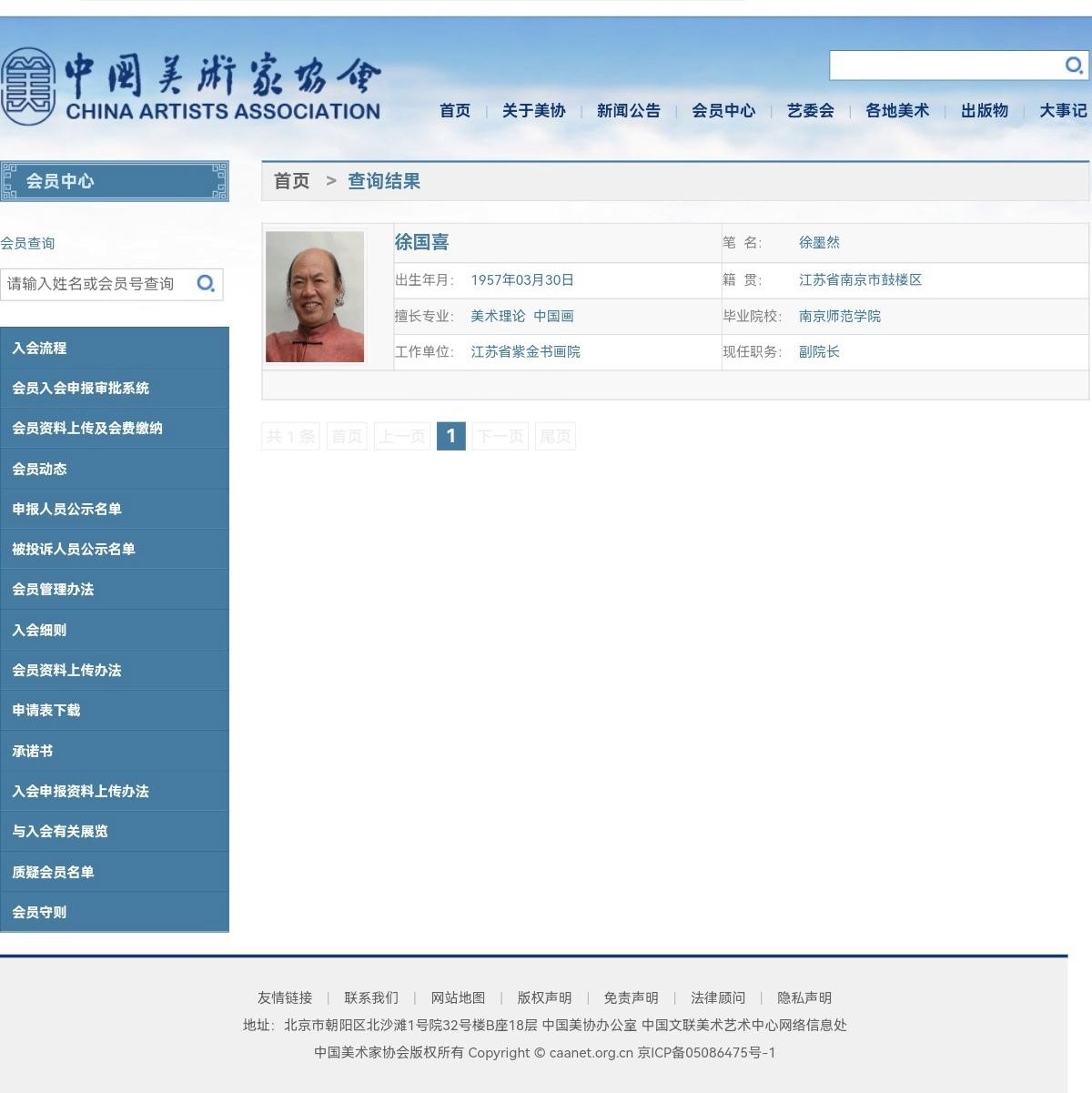Select sidebar item 申报人员公示名单
1092x1093 pixels.
click(x=115, y=509)
